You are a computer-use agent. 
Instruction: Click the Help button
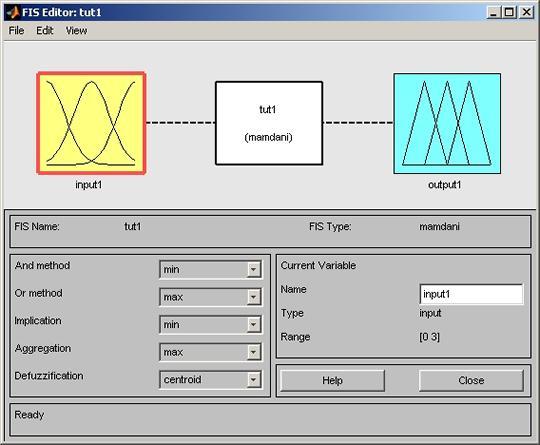coord(332,381)
